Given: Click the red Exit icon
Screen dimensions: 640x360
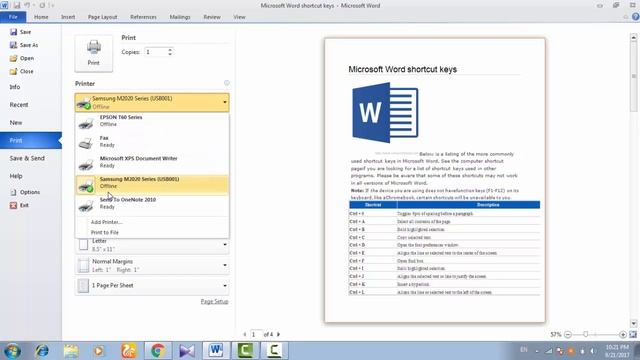Looking at the screenshot, I should point(13,205).
